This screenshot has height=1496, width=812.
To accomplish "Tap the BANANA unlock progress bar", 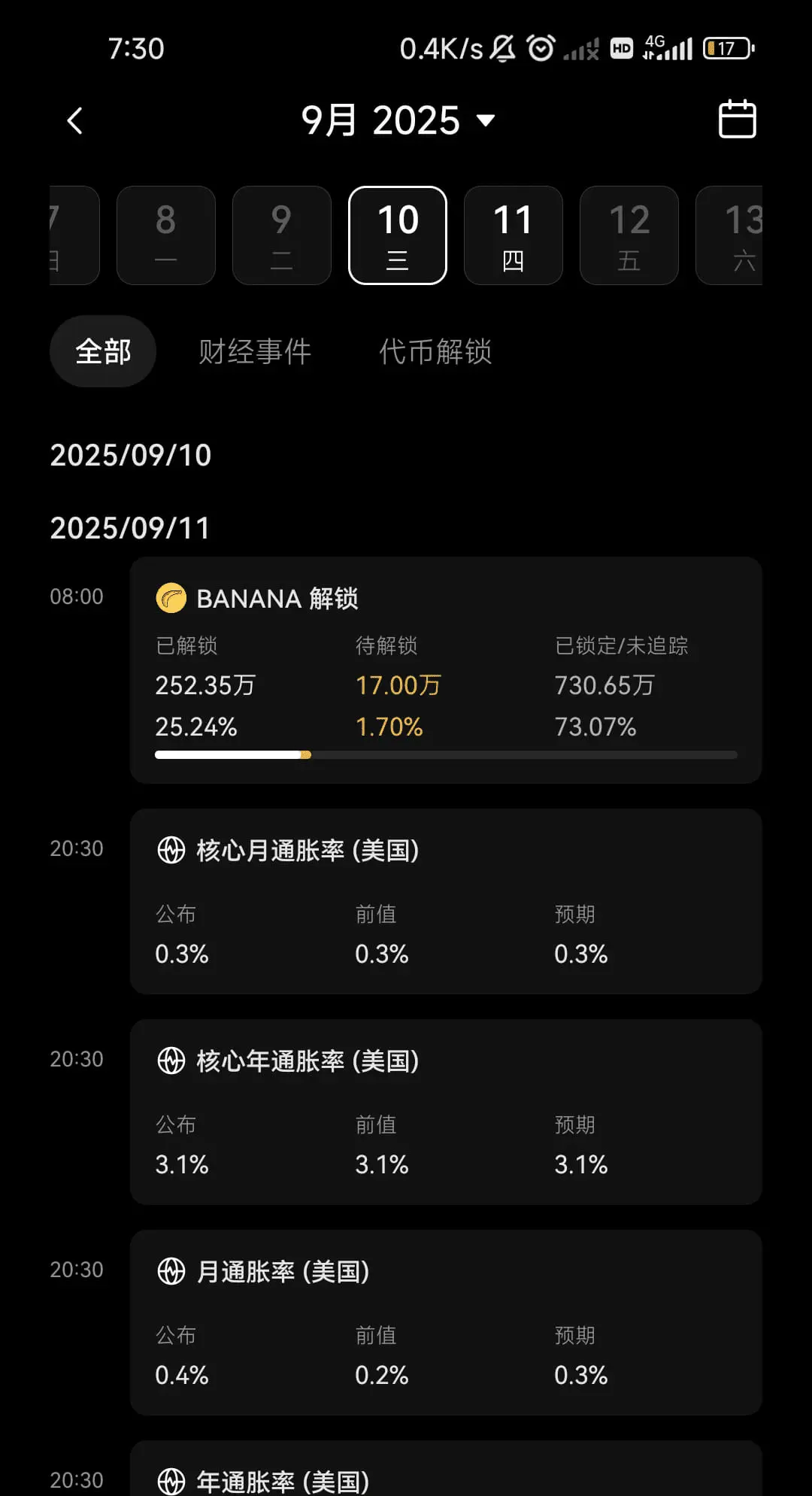I will pos(446,754).
